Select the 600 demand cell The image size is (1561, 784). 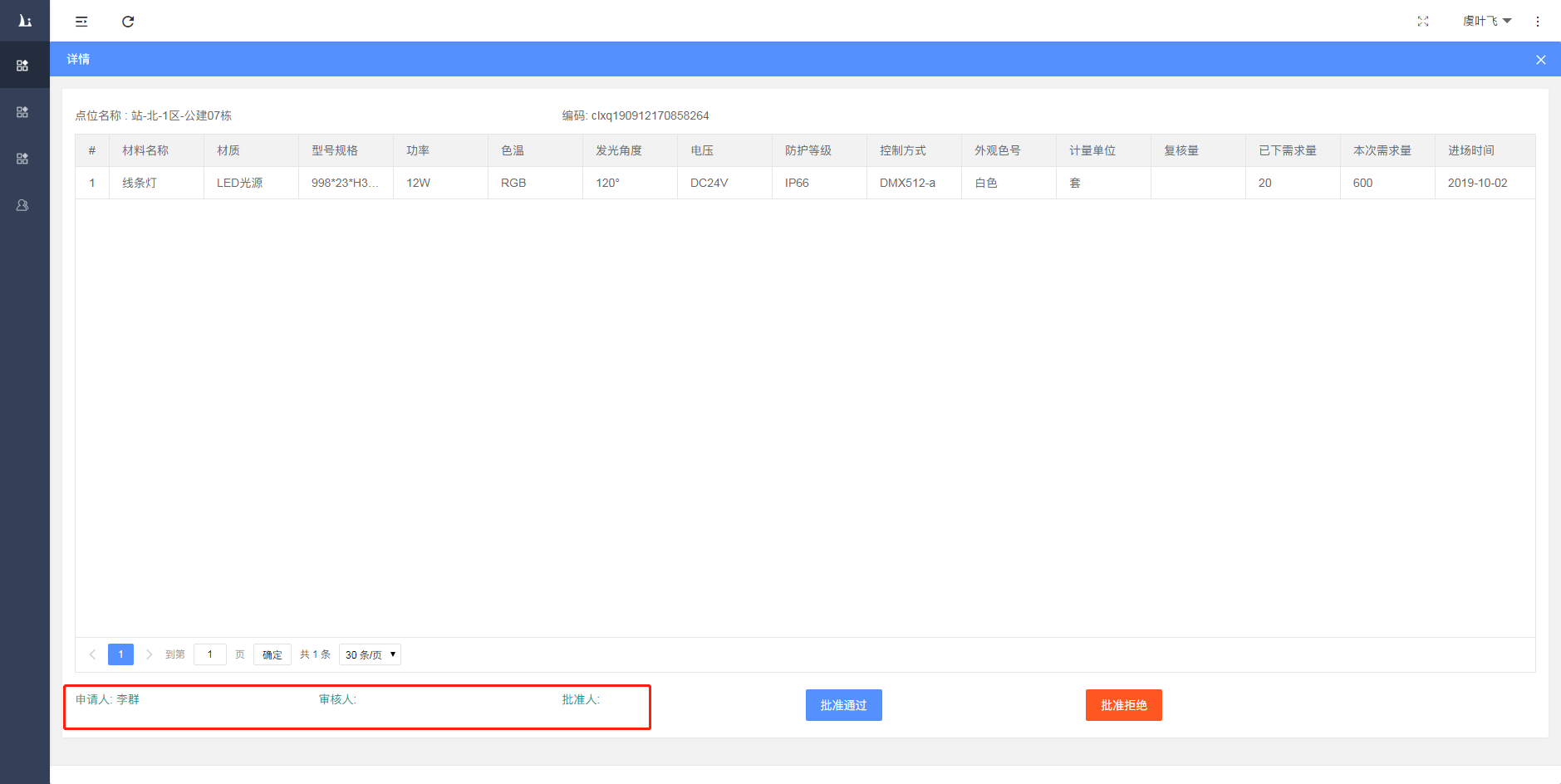click(1387, 183)
